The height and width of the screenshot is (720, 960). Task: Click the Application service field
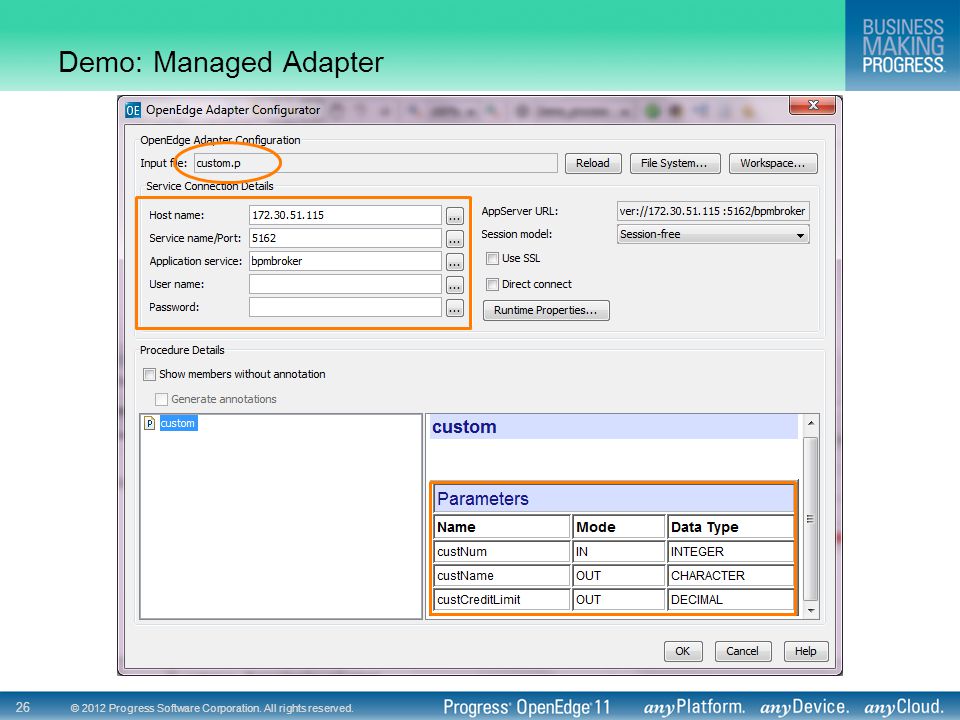pos(345,261)
